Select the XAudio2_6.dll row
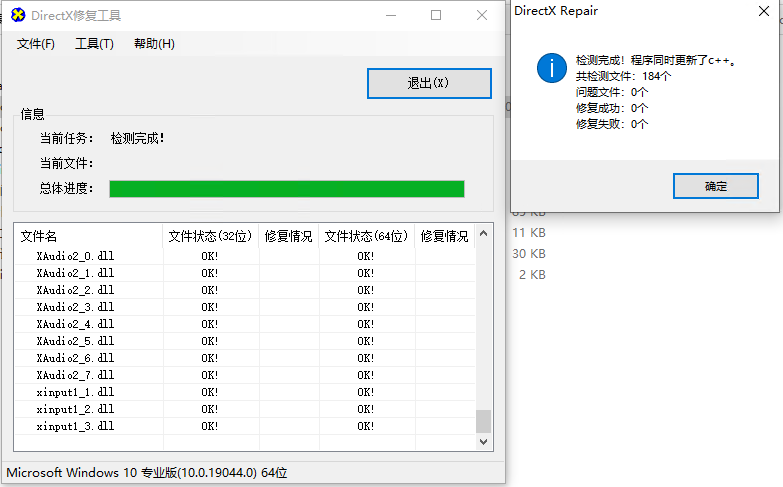This screenshot has height=487, width=783. tap(245, 358)
